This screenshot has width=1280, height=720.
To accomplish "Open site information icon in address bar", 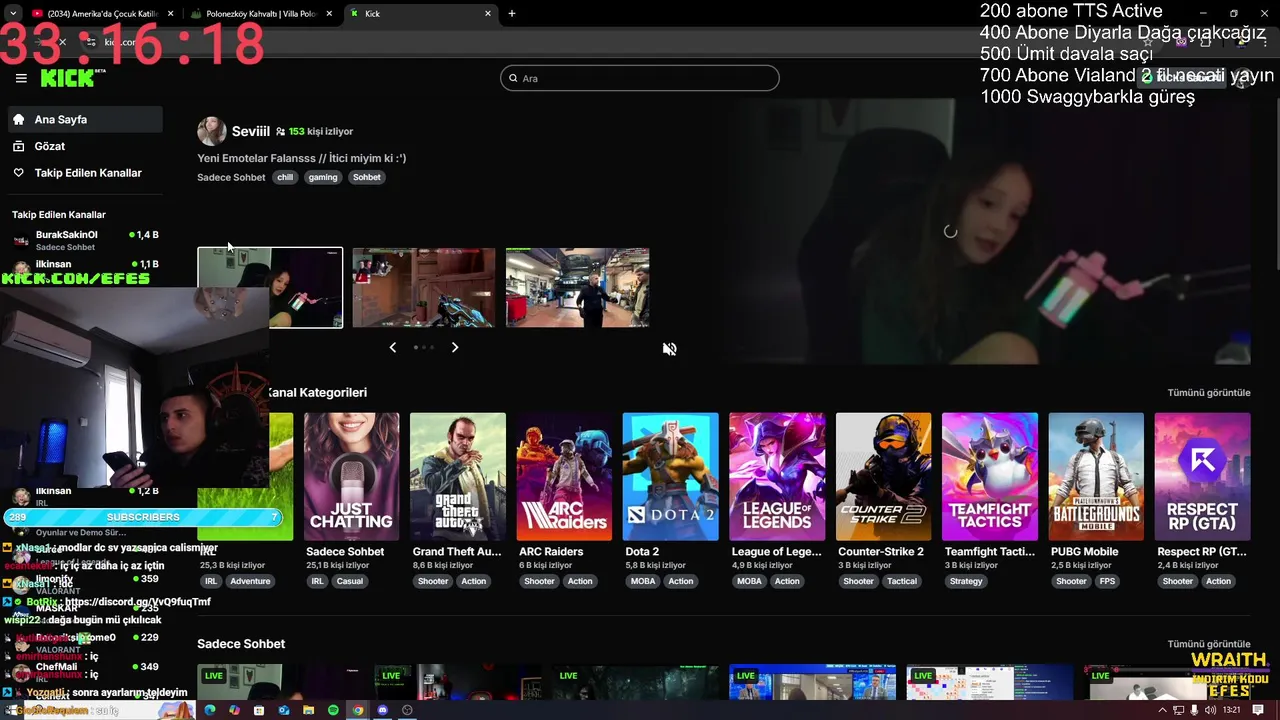I will point(91,42).
